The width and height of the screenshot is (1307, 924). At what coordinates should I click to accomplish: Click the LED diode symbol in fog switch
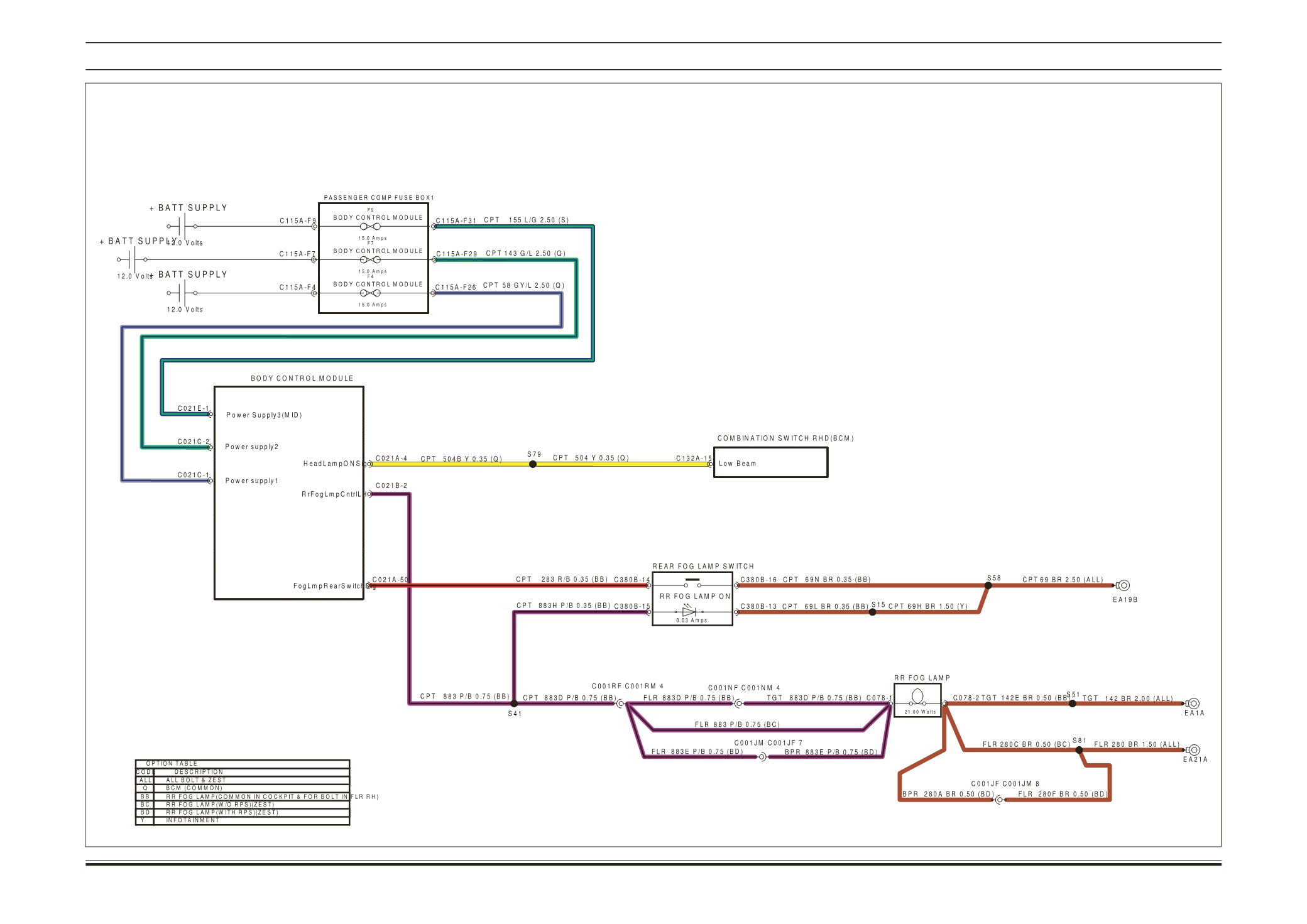(689, 612)
